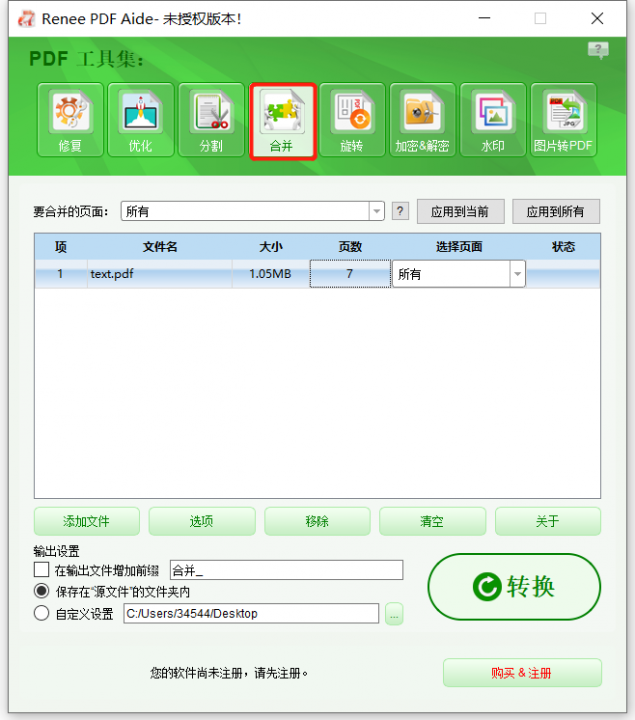Select the 自定义设置 radio button
Image resolution: width=635 pixels, height=720 pixels.
coord(41,613)
